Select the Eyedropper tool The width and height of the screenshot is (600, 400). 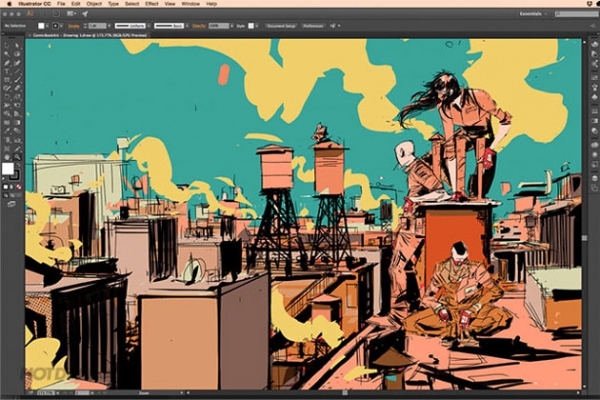point(7,131)
